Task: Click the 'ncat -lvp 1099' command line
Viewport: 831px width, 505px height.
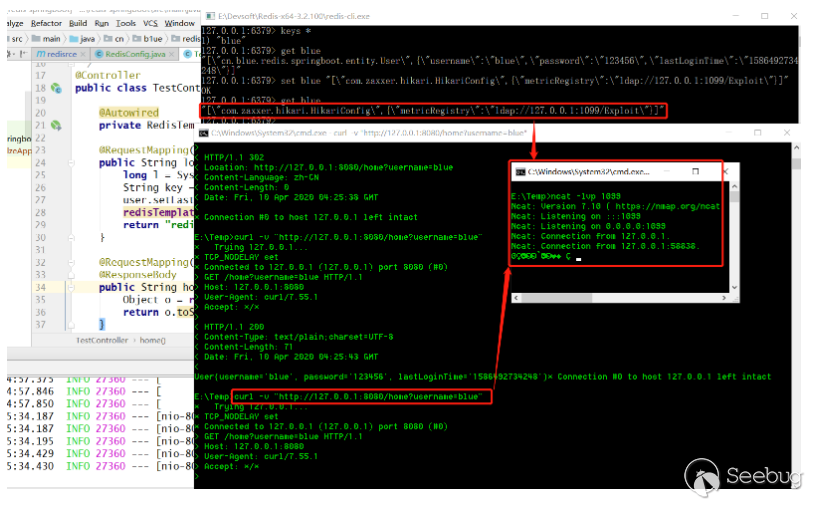Action: (566, 197)
